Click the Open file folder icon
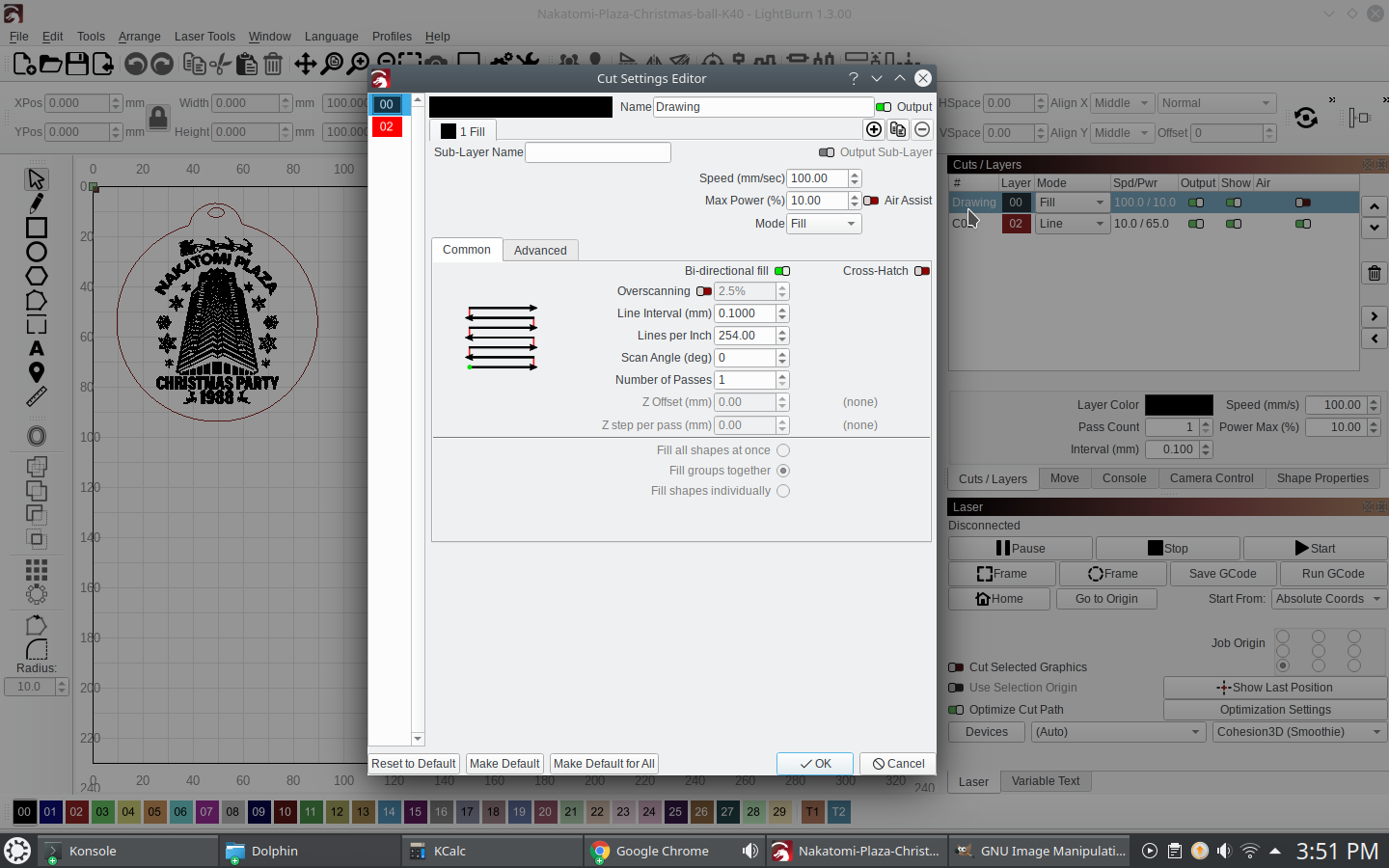 [50, 65]
